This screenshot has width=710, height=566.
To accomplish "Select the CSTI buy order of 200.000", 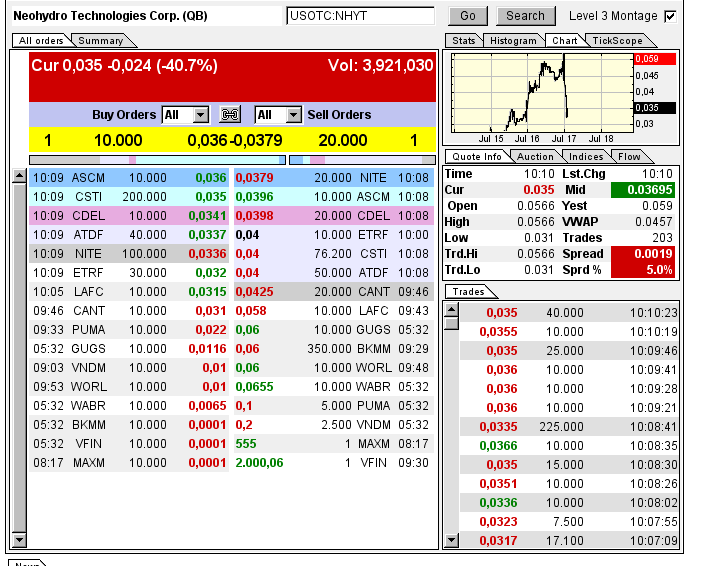I will click(129, 197).
